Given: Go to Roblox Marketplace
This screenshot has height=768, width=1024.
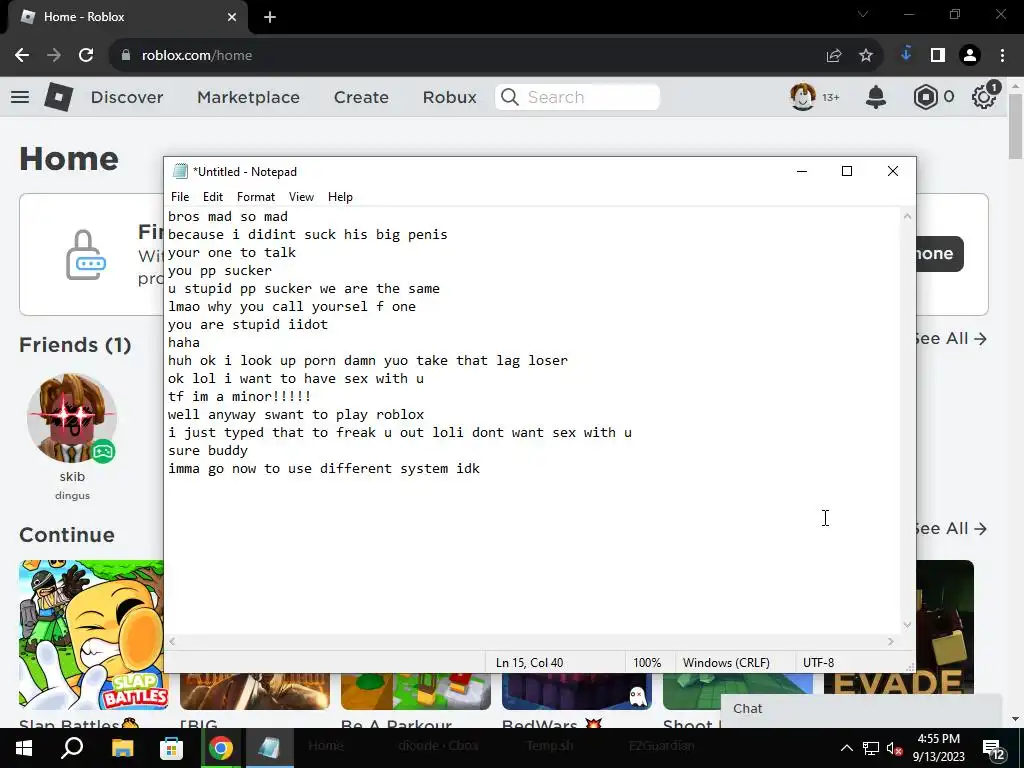Looking at the screenshot, I should 248,97.
